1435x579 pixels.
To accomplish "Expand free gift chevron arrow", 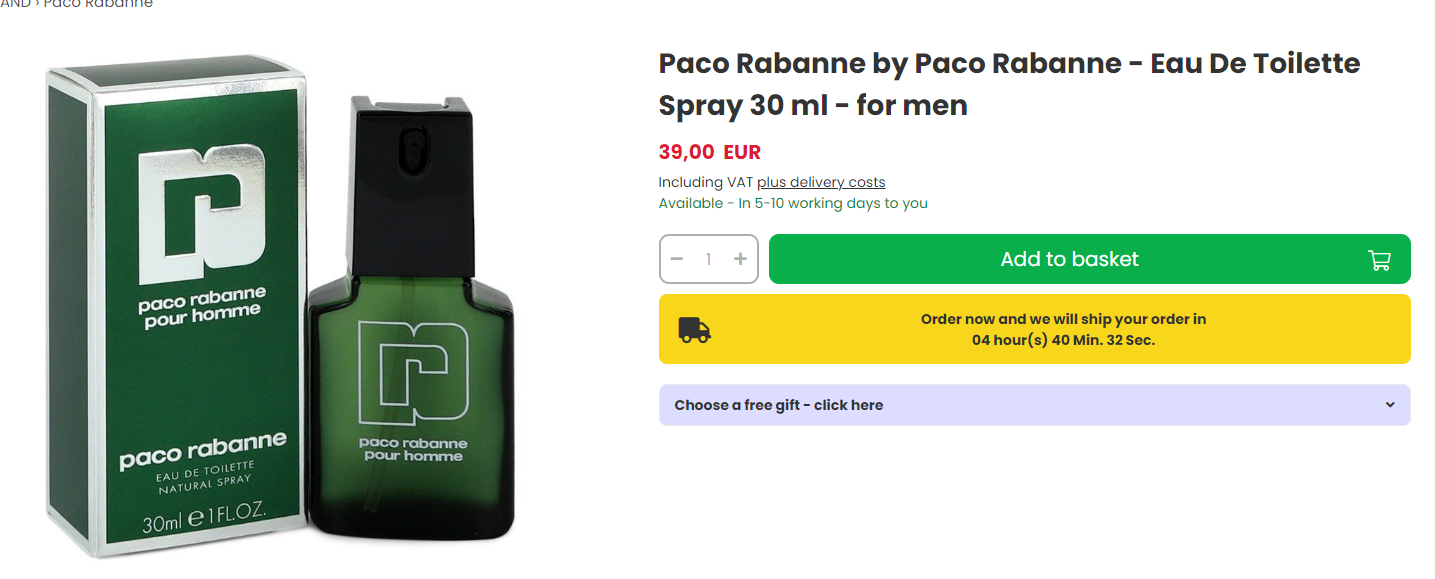I will [x=1389, y=405].
